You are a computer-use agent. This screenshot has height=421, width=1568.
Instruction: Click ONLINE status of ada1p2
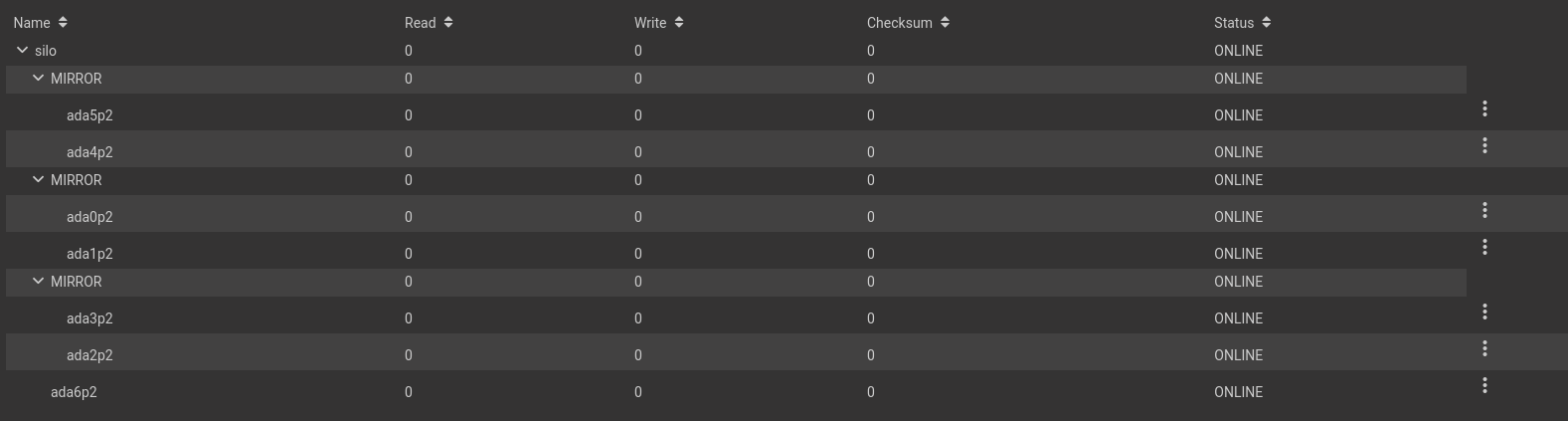[1238, 254]
